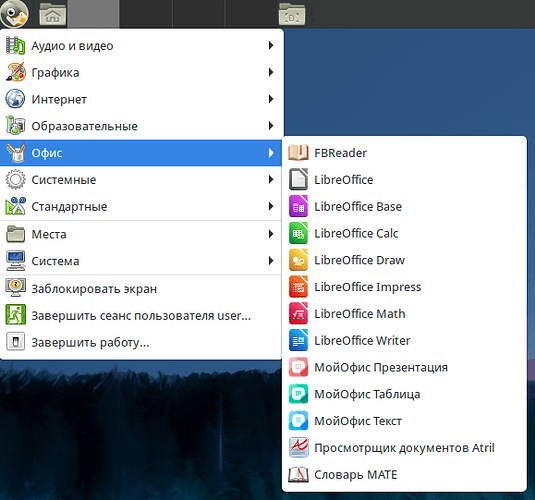Click LibreOffice Draw text label
535x500 pixels.
359,260
